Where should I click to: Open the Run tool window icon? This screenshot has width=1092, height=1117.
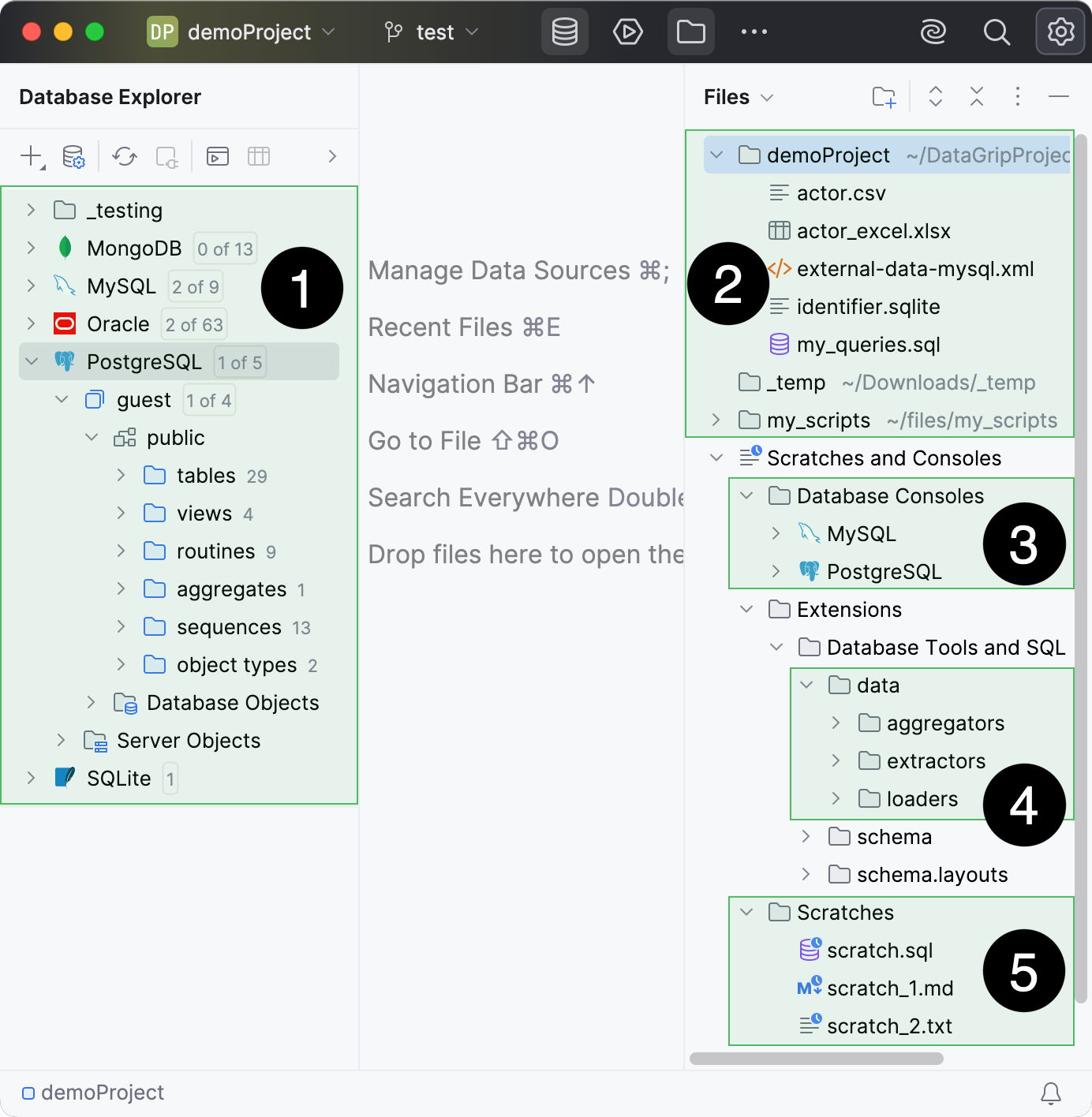627,32
